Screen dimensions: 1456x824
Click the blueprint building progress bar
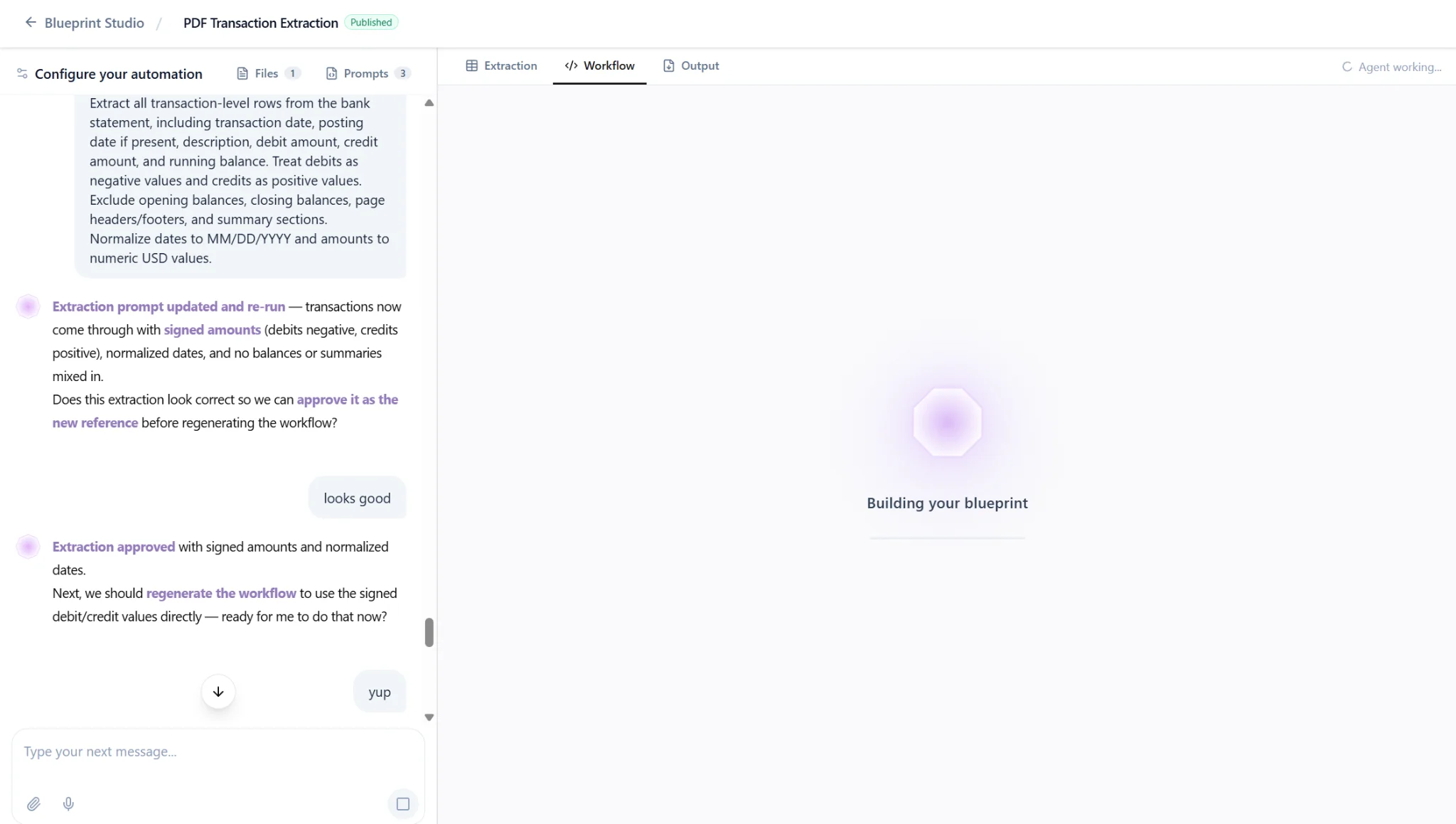pos(947,538)
